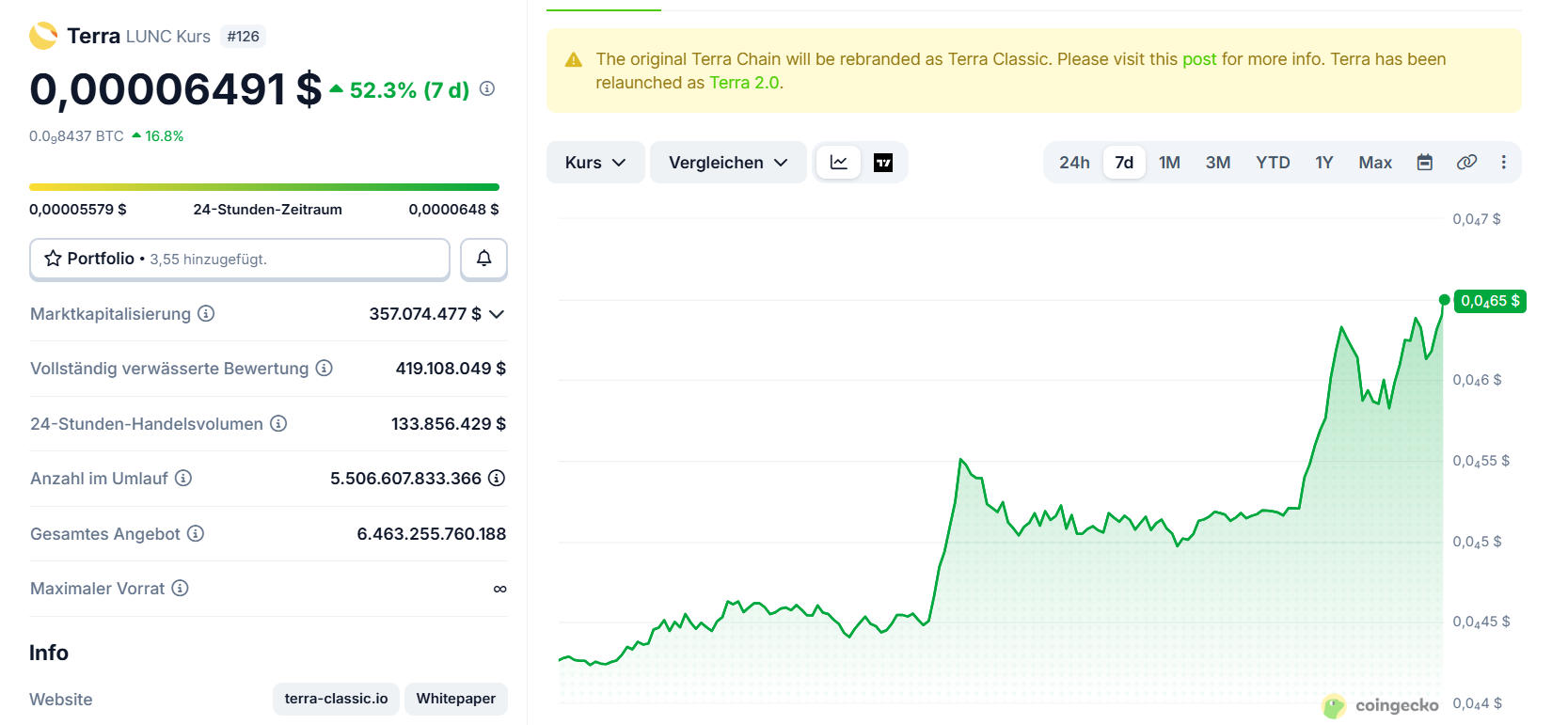The height and width of the screenshot is (725, 1568).
Task: Click the 357.074.477 $ market cap value
Action: coord(425,314)
